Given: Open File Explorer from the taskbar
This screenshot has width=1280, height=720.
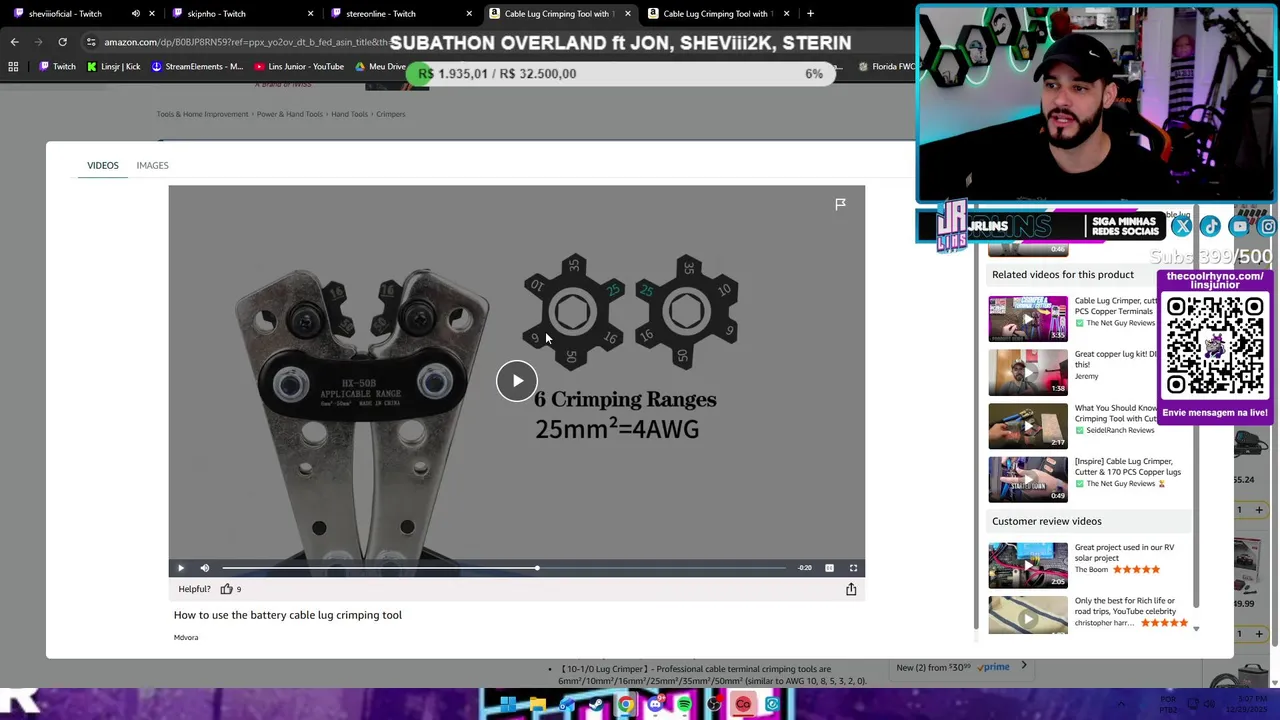Looking at the screenshot, I should (x=537, y=705).
